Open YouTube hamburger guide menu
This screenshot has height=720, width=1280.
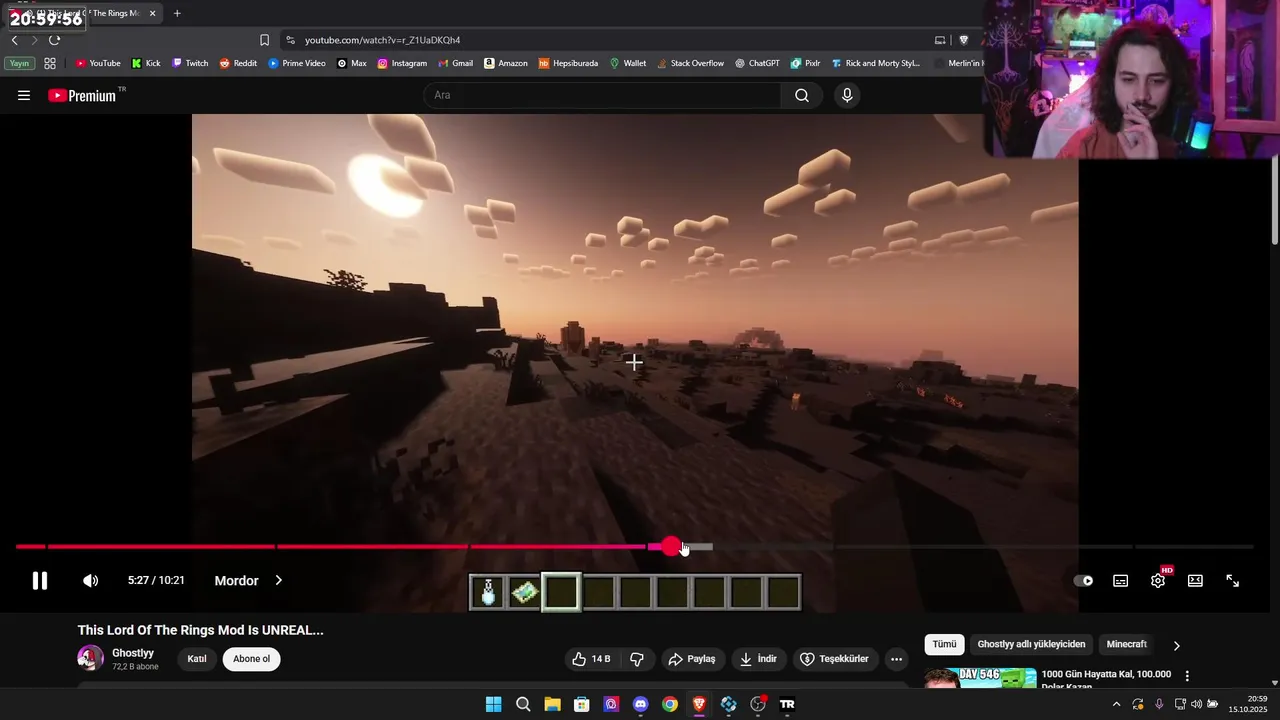[x=24, y=95]
